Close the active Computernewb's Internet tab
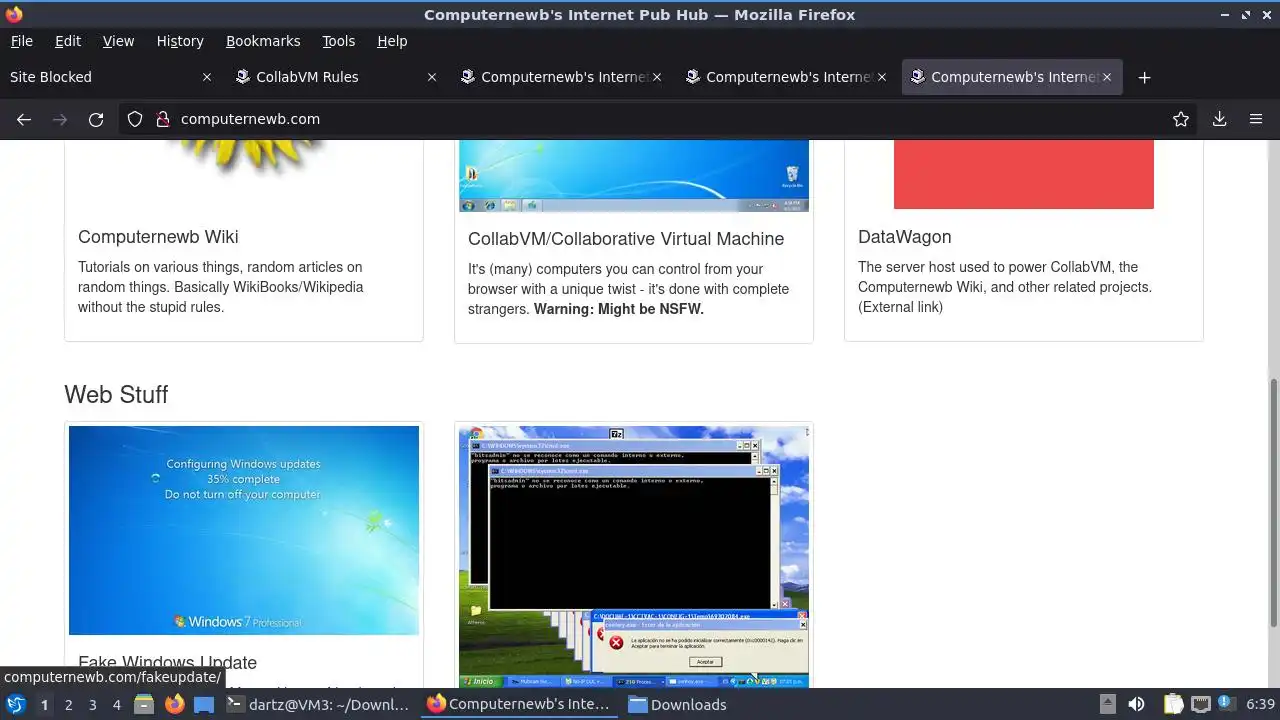1280x720 pixels. [1107, 77]
